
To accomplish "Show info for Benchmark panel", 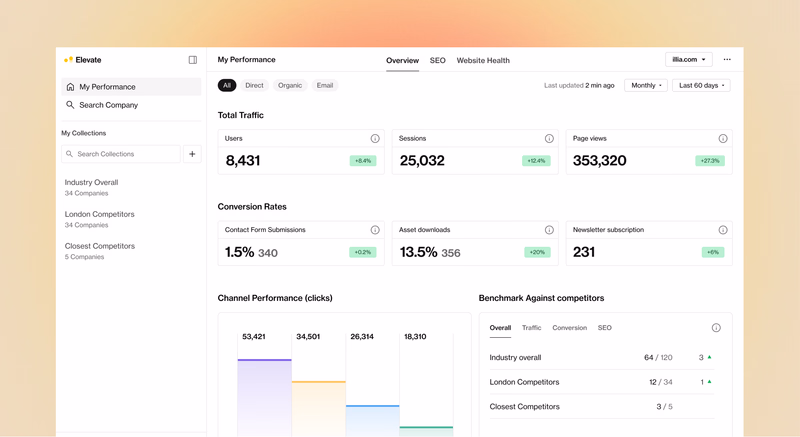I will coord(716,328).
